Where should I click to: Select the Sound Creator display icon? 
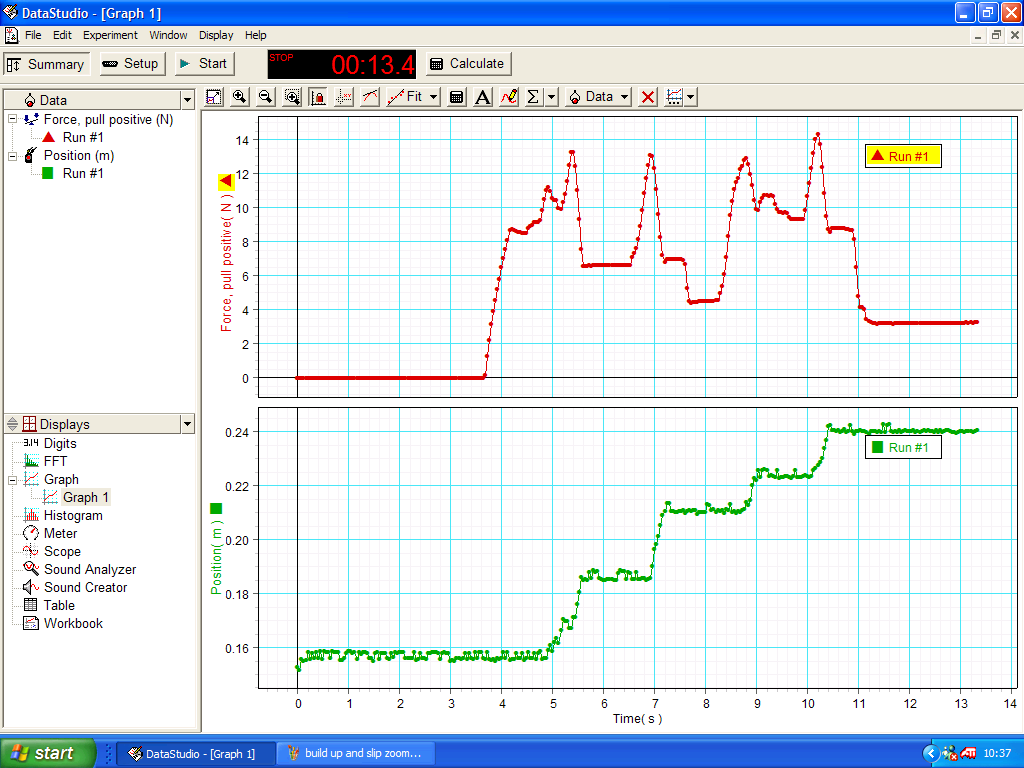click(x=31, y=587)
